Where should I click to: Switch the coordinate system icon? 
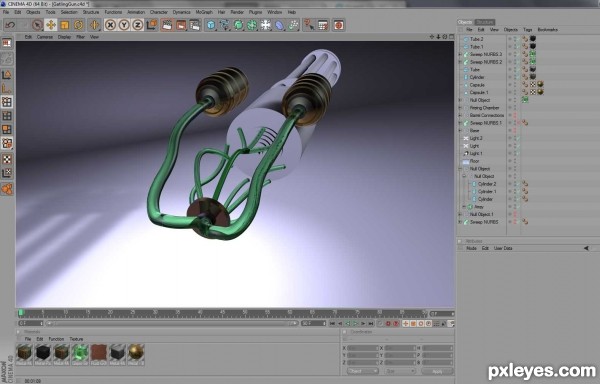(152, 25)
